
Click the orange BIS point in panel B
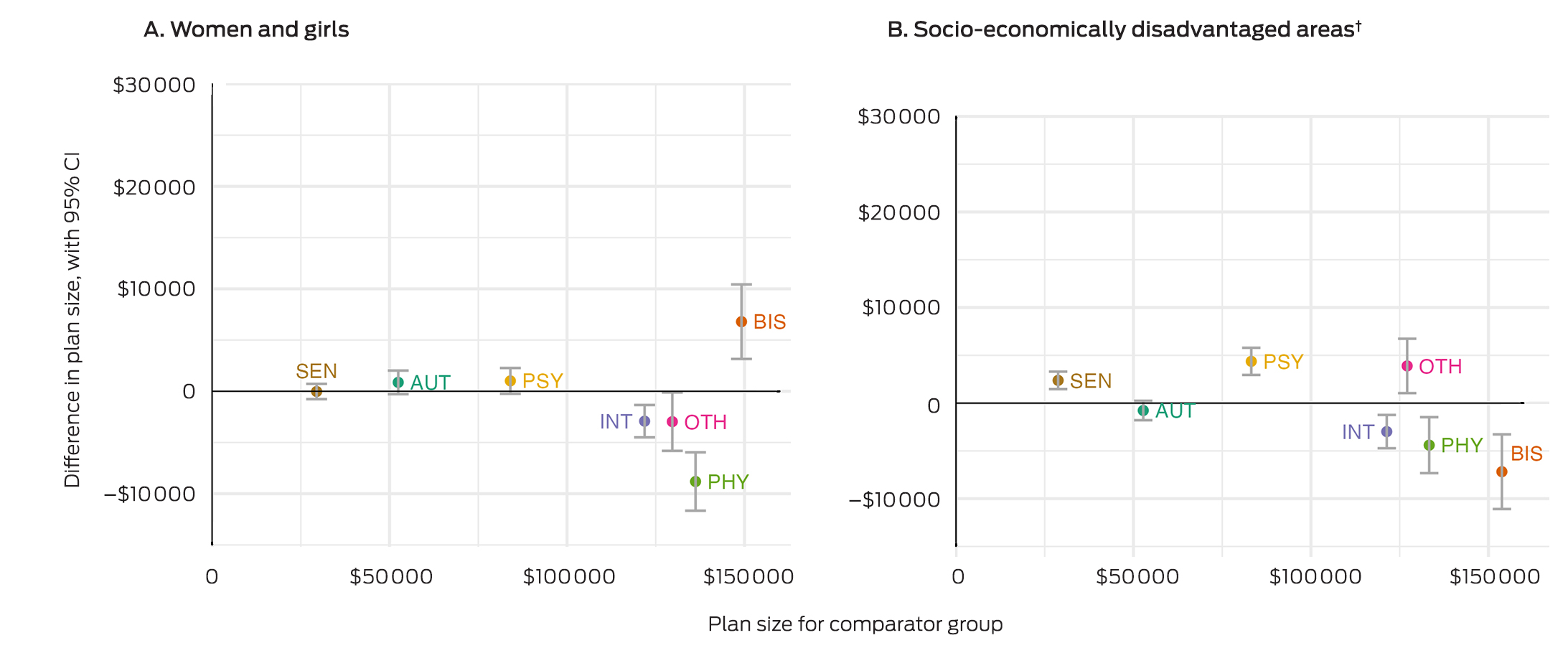(1502, 471)
